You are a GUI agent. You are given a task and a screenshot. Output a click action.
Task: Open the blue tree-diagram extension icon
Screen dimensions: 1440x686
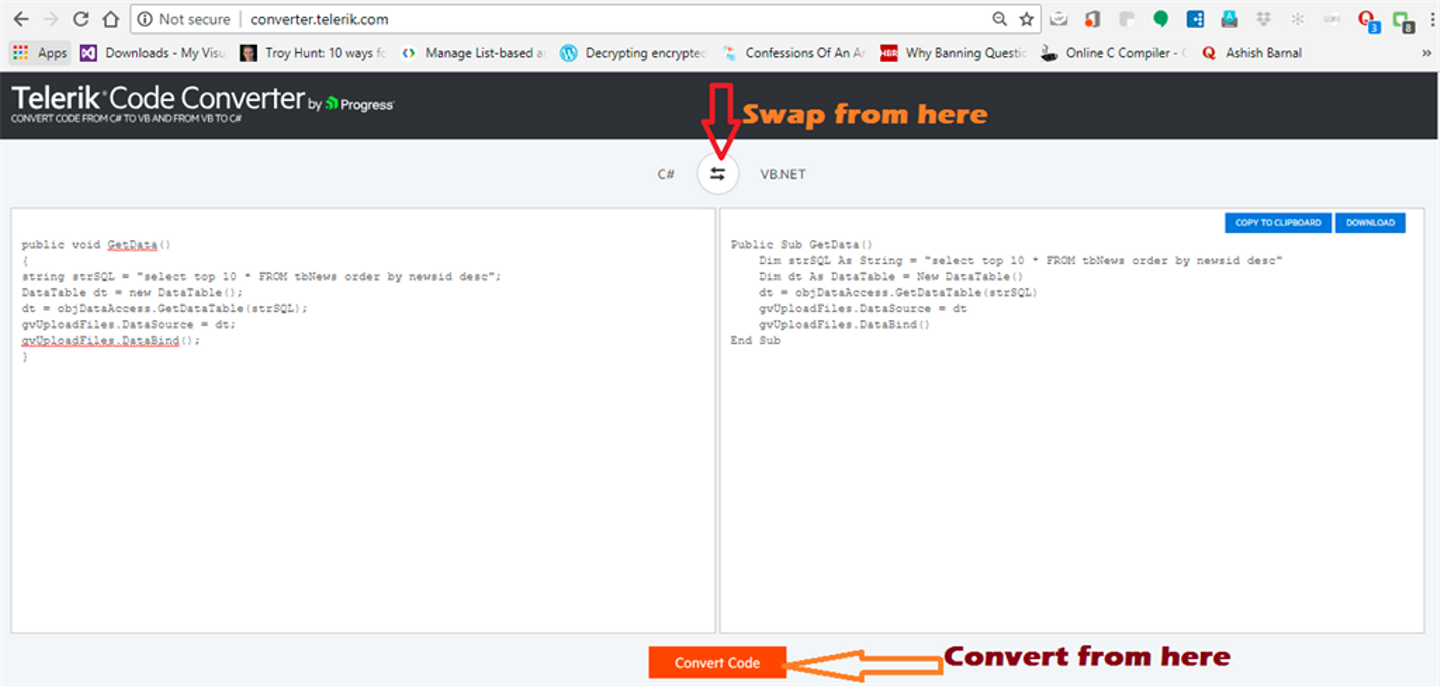[x=1195, y=19]
